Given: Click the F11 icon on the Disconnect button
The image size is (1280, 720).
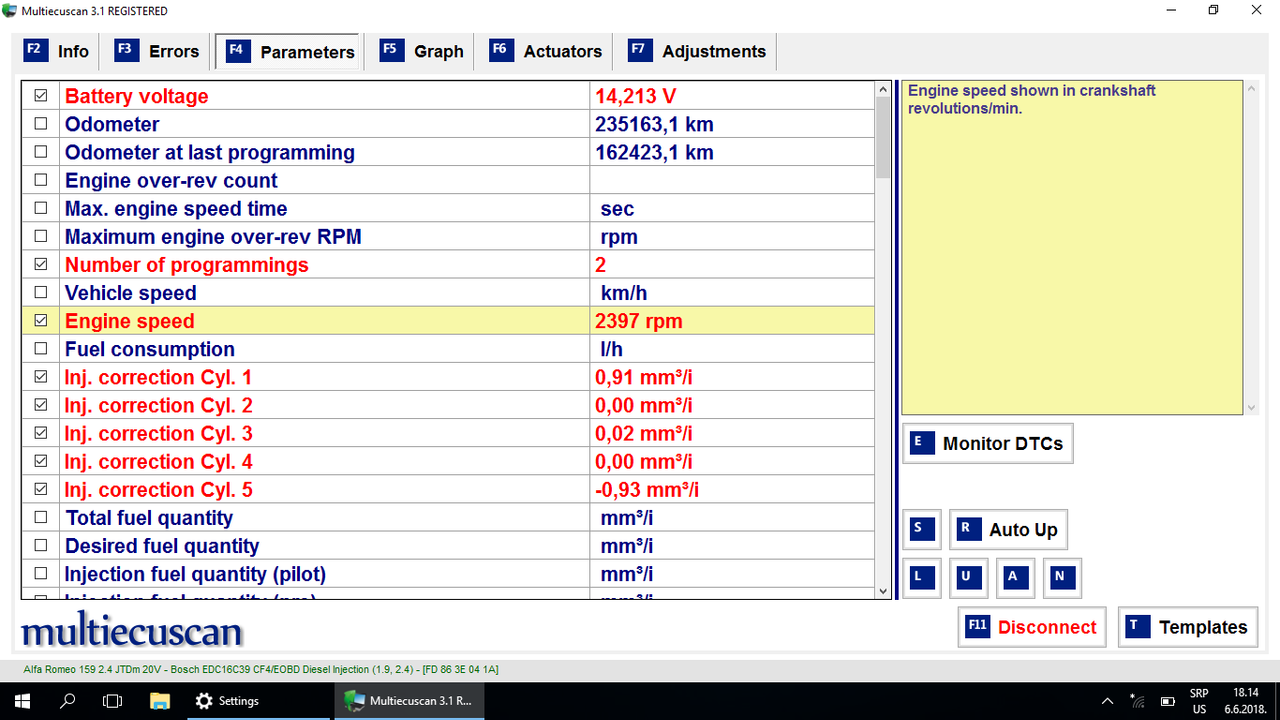Looking at the screenshot, I should 976,627.
